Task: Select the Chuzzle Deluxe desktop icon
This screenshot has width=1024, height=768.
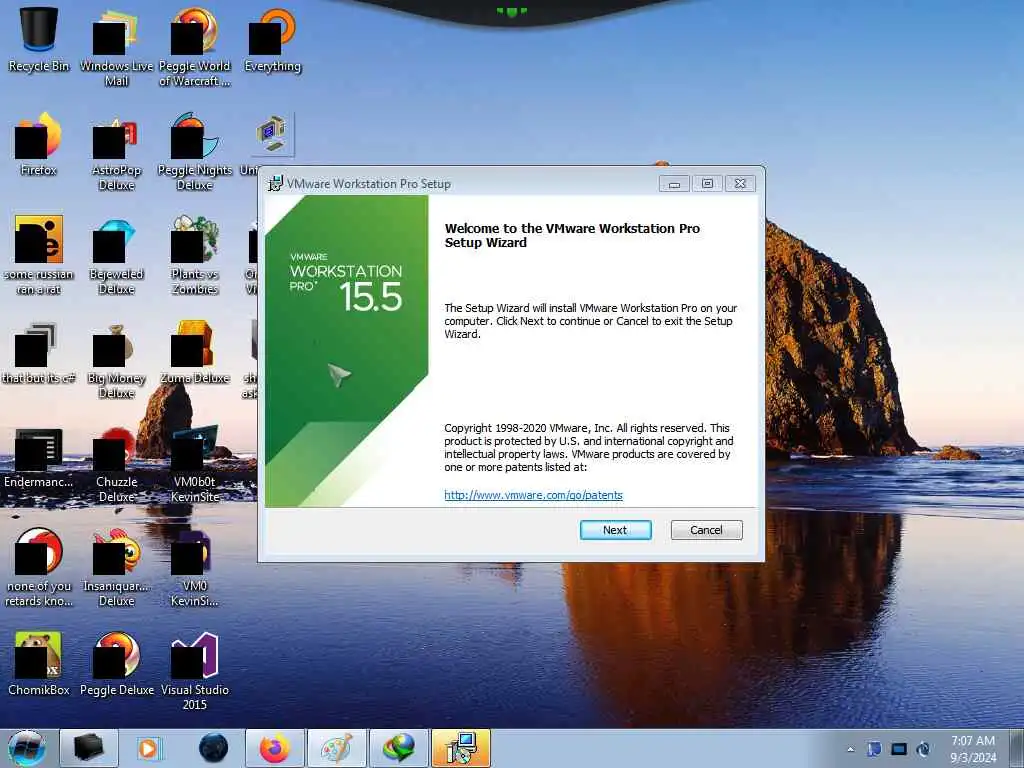Action: click(116, 464)
